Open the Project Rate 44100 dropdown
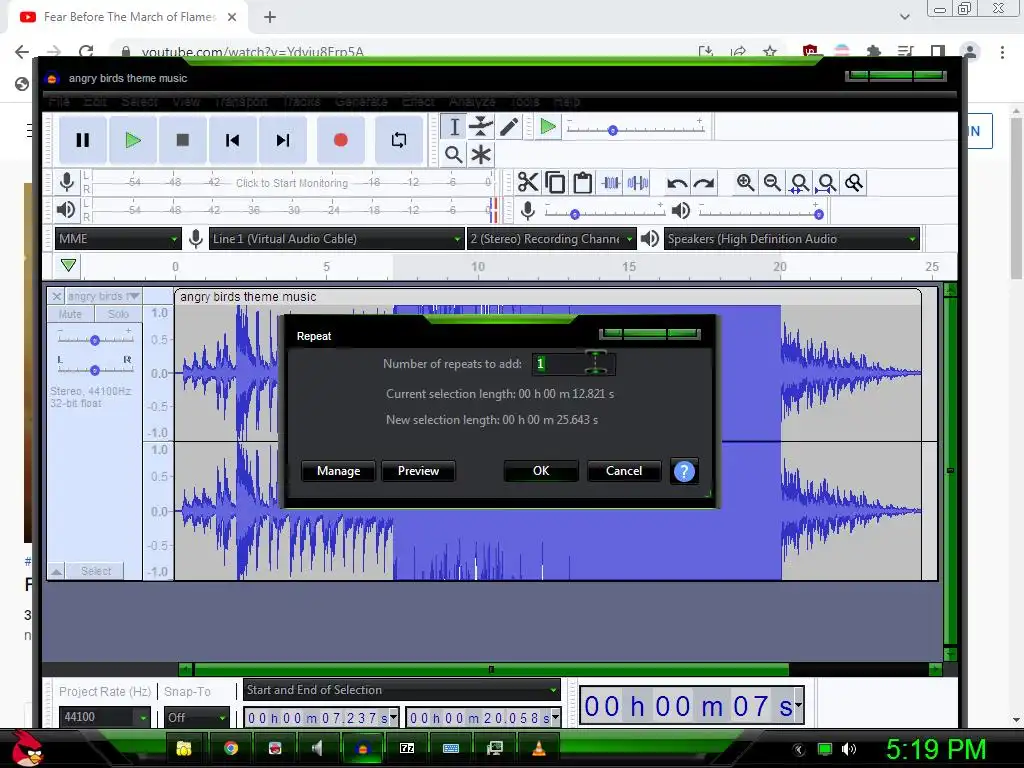Viewport: 1024px width, 768px height. [104, 717]
